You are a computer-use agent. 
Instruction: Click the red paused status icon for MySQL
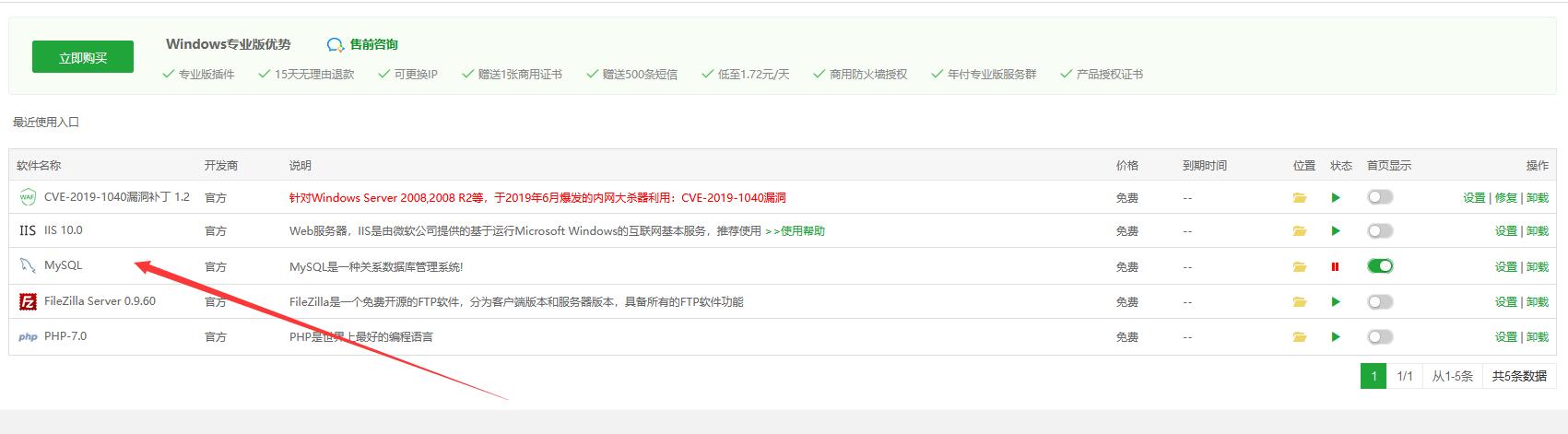pyautogui.click(x=1335, y=266)
